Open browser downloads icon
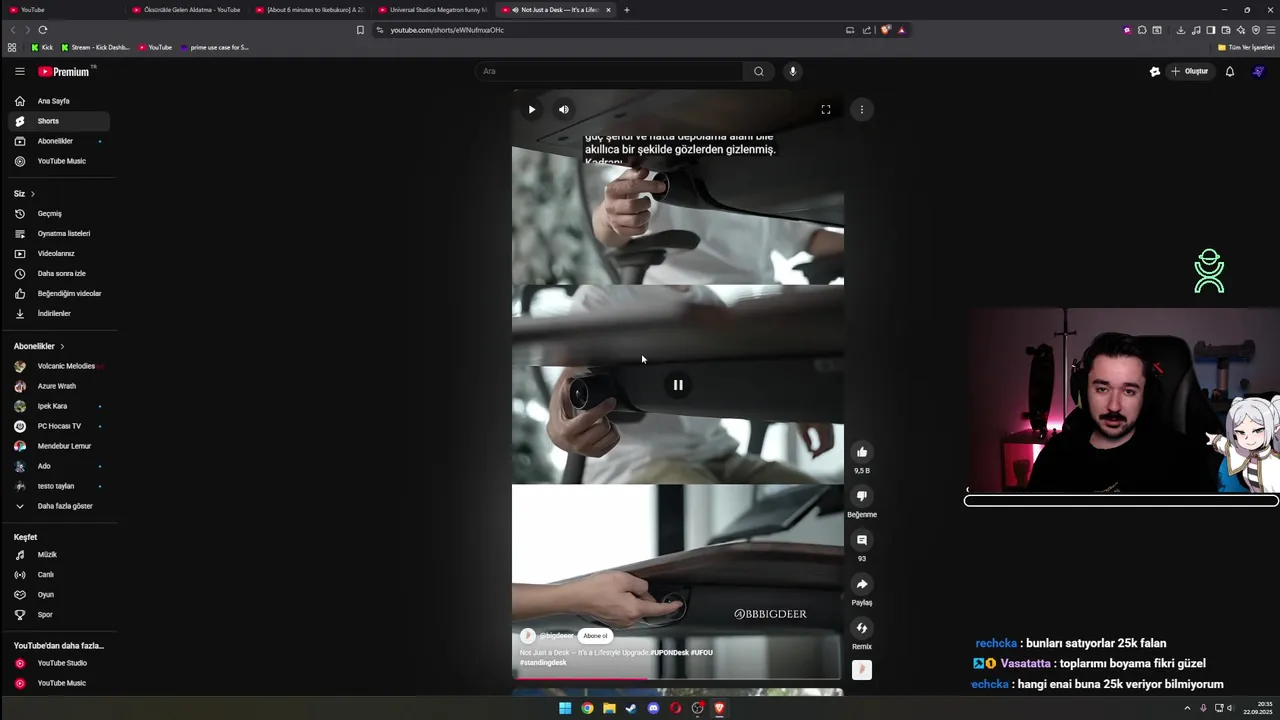1280x720 pixels. pyautogui.click(x=1181, y=30)
